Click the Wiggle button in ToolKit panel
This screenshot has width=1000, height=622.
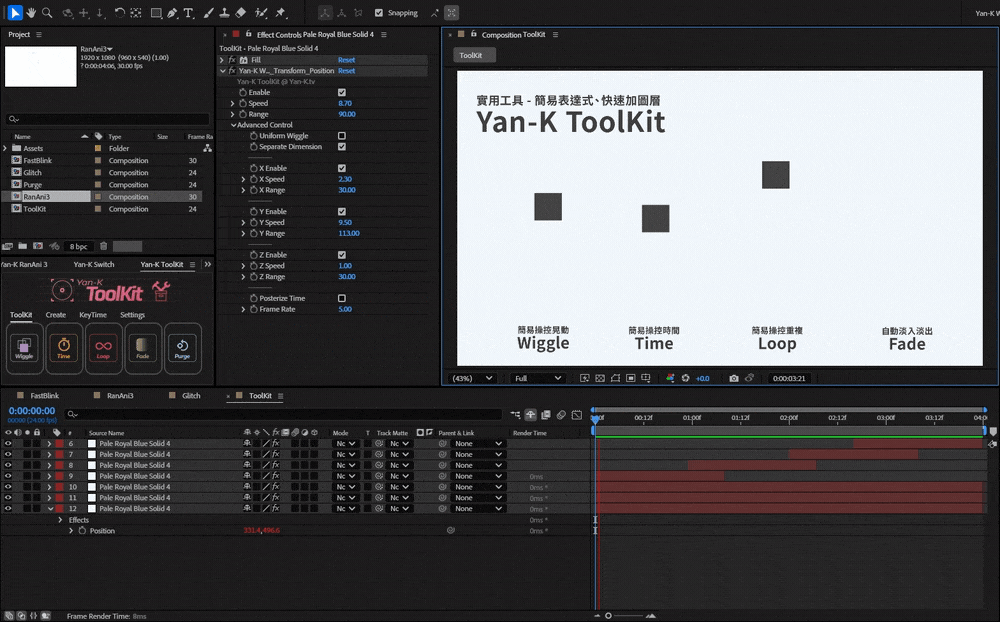tap(24, 348)
